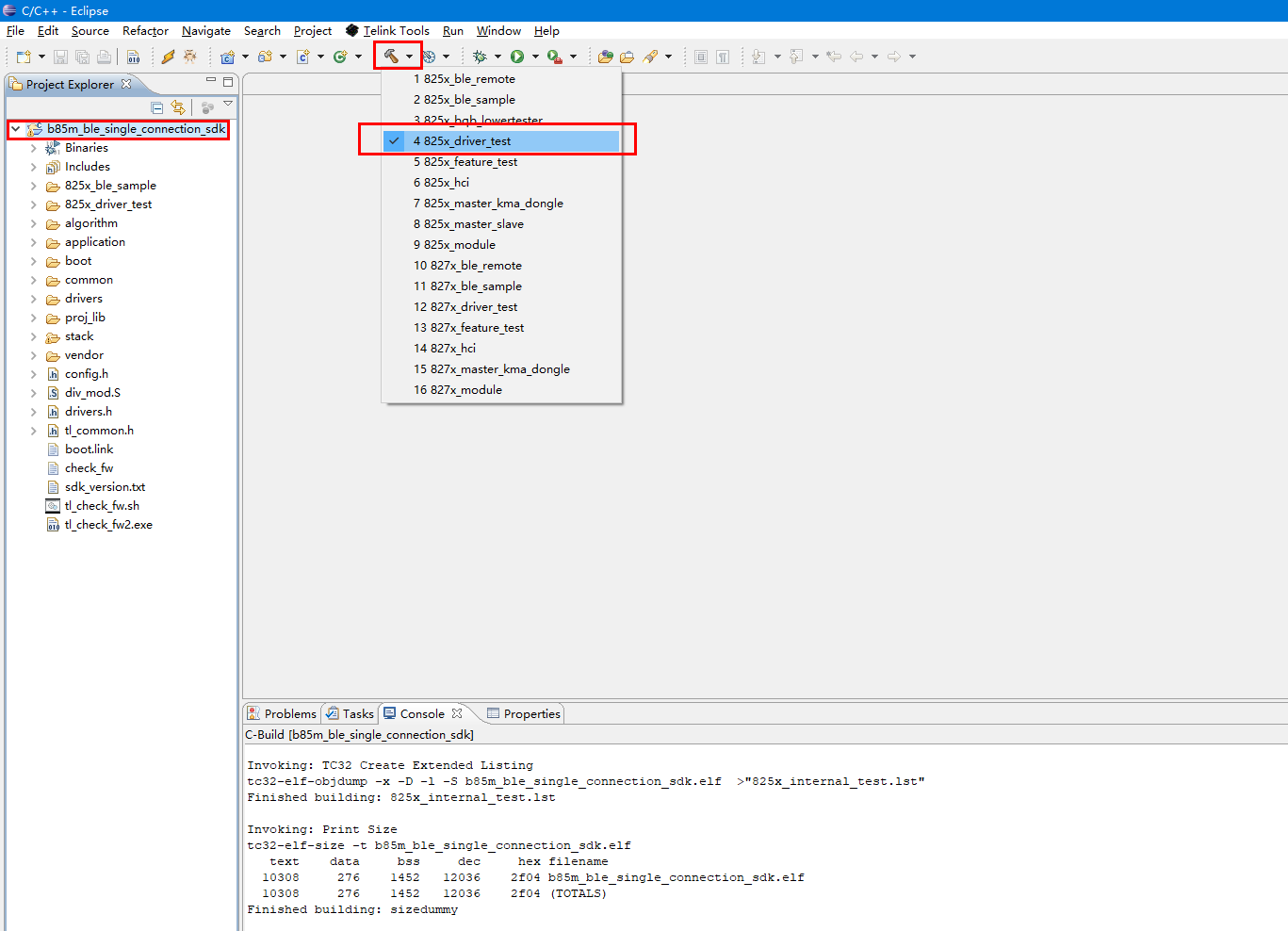The height and width of the screenshot is (931, 1288).
Task: Minimize the Project Explorer panel
Action: (x=211, y=81)
